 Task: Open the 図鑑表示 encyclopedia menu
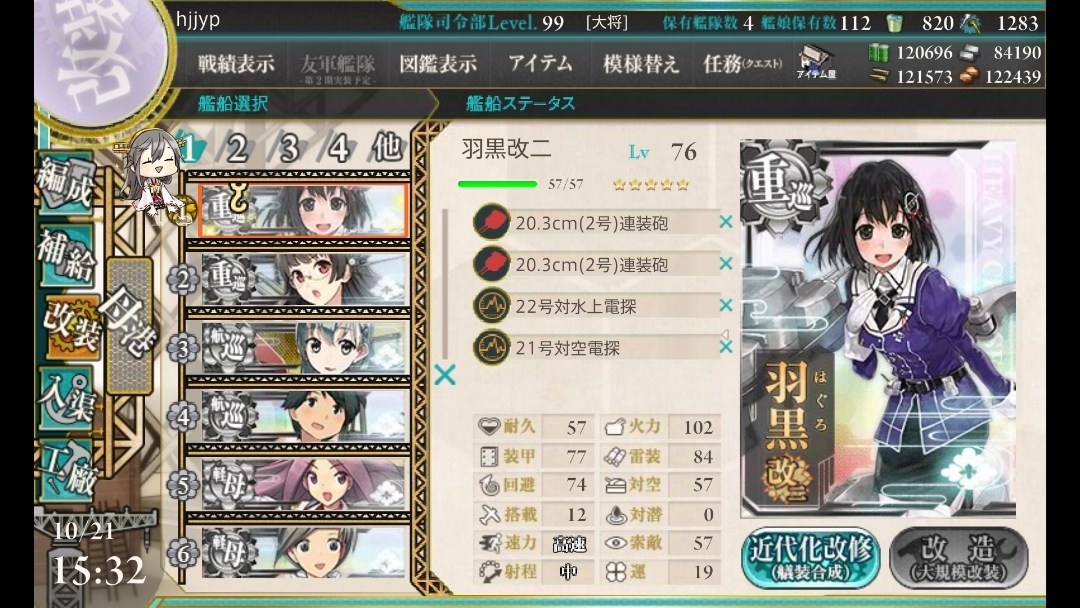[438, 64]
